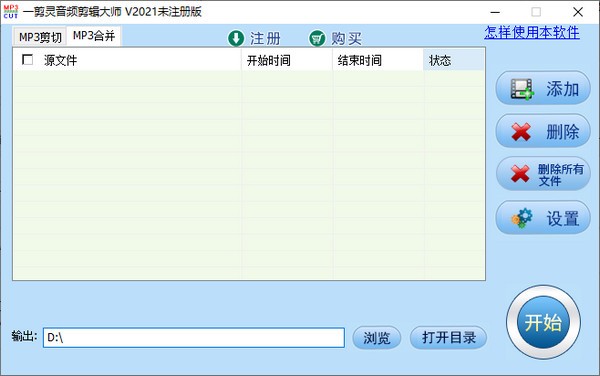Click the gear icon on 设置
Screen dimensions: 600x376
pos(522,218)
